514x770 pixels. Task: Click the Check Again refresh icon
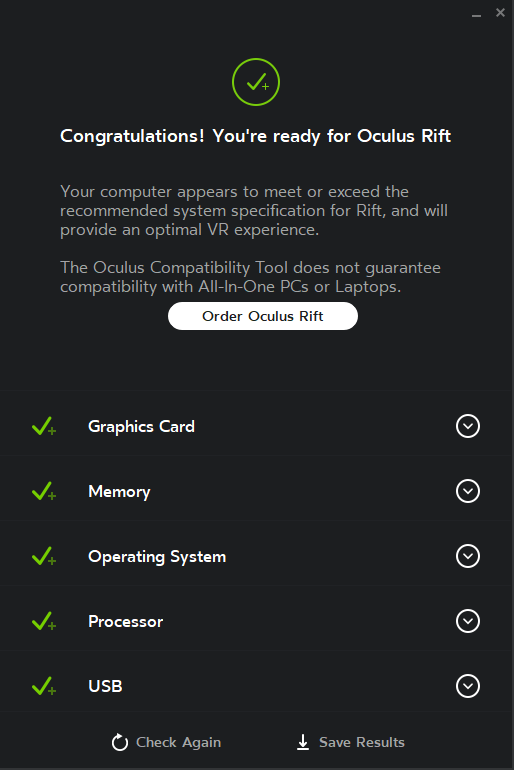pyautogui.click(x=119, y=742)
